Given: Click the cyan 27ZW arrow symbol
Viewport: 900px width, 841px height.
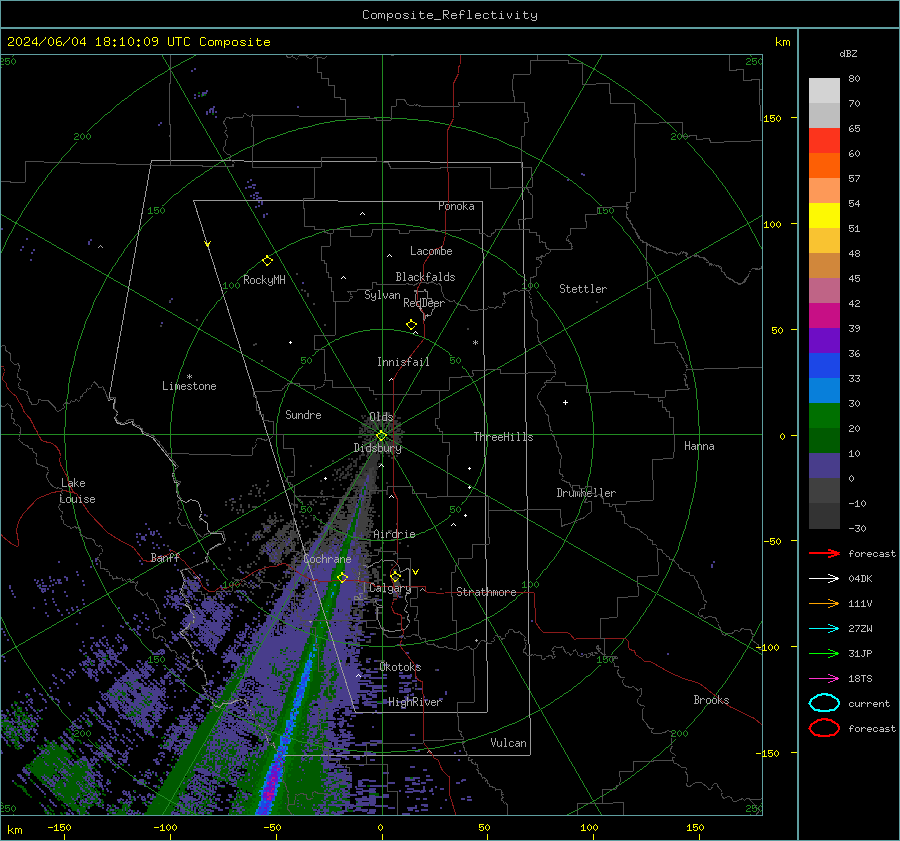Looking at the screenshot, I should coord(824,629).
